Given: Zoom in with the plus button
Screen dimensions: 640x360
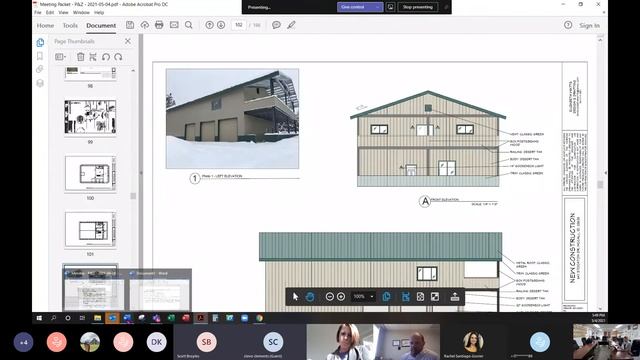Looking at the screenshot, I should click(341, 297).
